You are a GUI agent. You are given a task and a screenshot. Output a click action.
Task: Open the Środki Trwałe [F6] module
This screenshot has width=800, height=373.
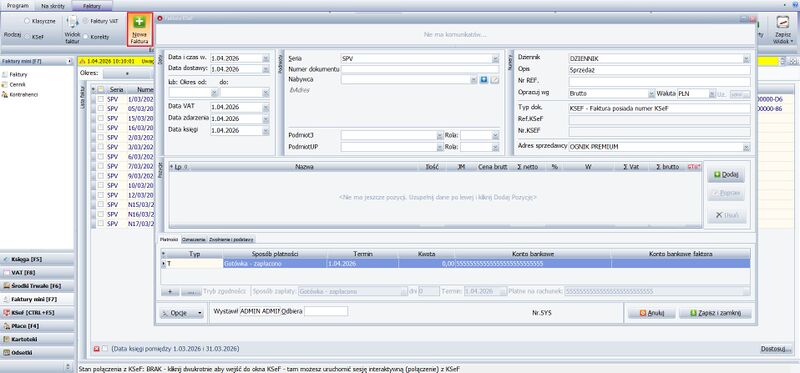(37, 286)
